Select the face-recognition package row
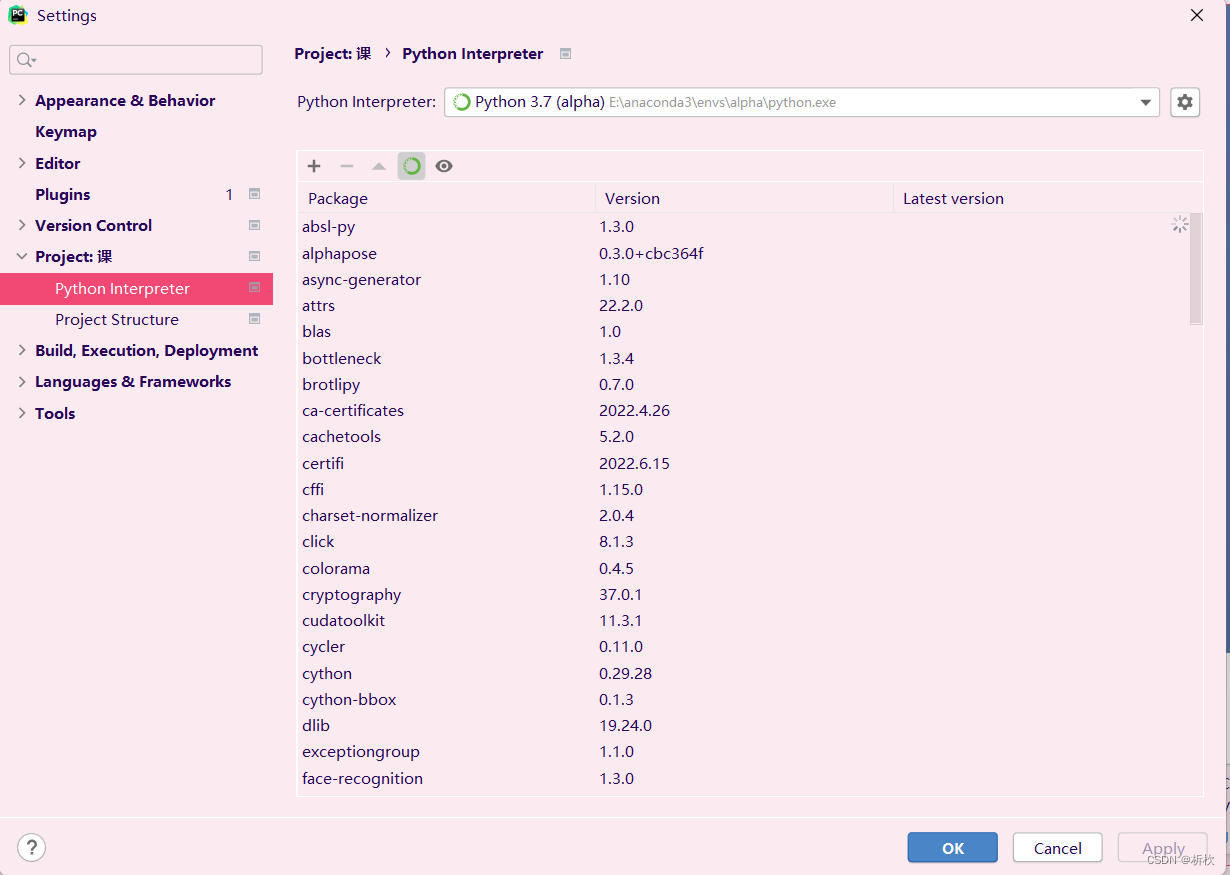 tap(744, 778)
